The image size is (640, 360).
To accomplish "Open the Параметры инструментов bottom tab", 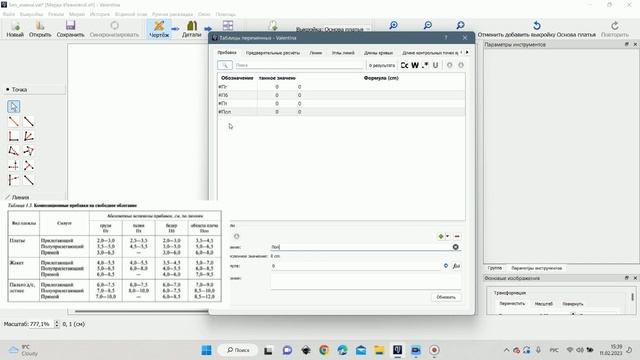I will coord(536,268).
